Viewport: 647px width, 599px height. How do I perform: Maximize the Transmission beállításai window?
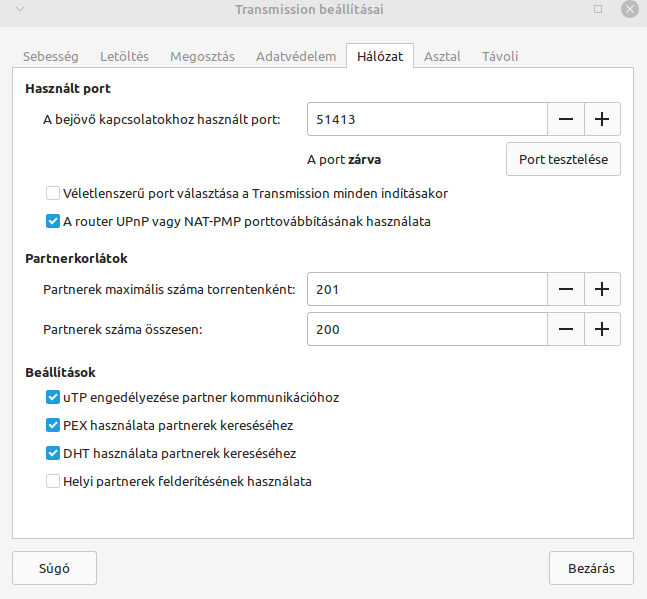pyautogui.click(x=598, y=9)
